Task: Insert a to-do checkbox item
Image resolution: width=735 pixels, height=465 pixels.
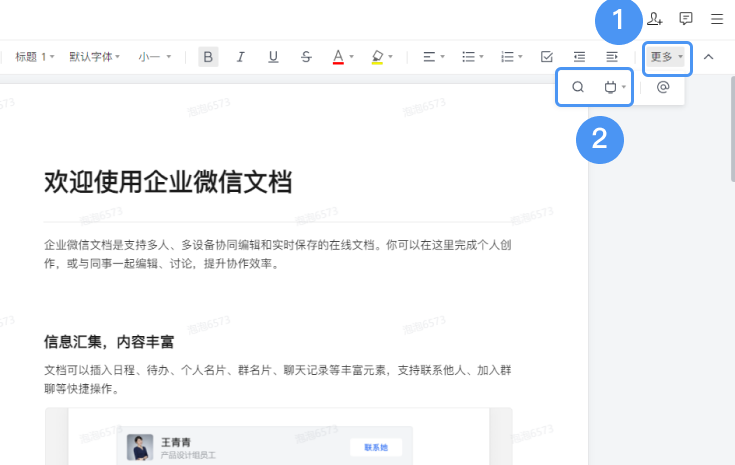Action: (x=547, y=57)
